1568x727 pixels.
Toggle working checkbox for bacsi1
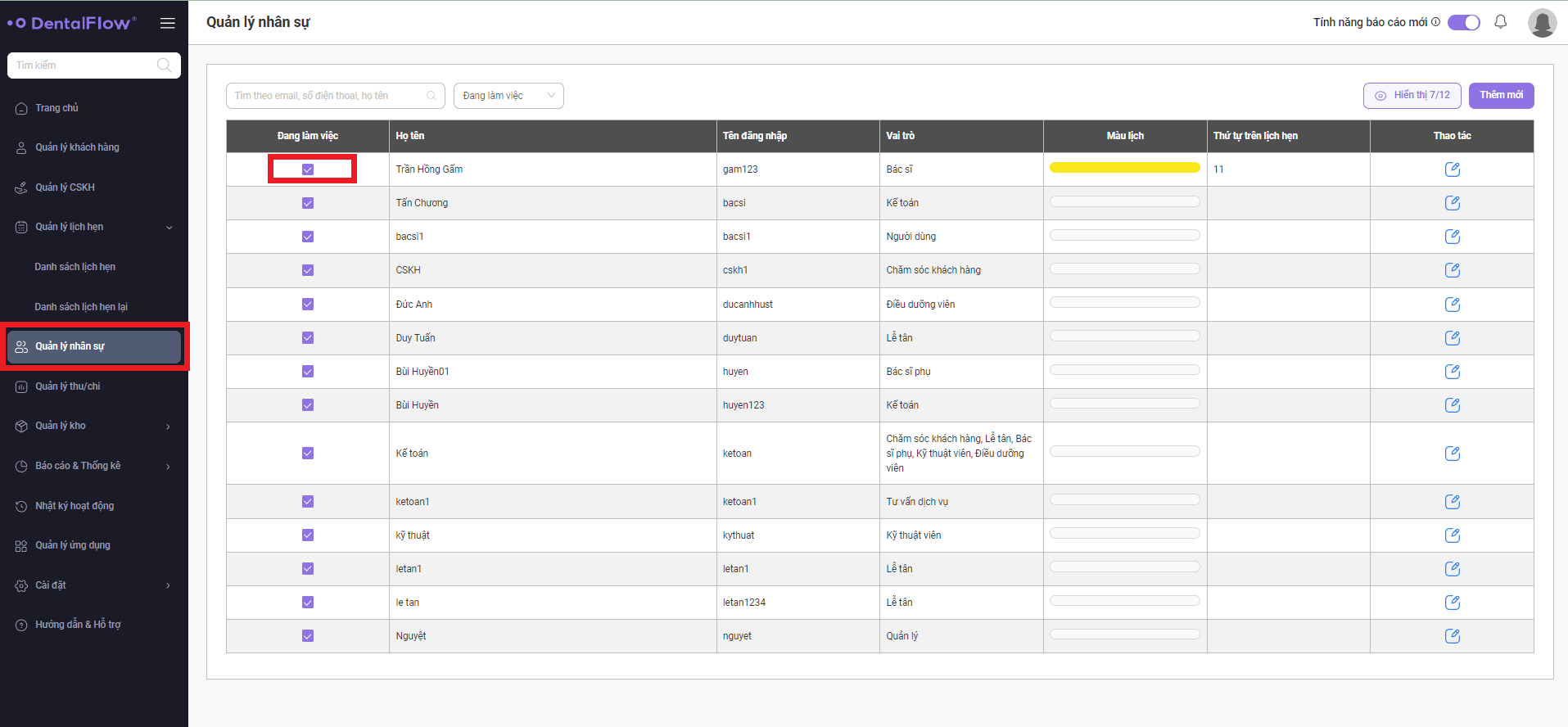tap(308, 237)
